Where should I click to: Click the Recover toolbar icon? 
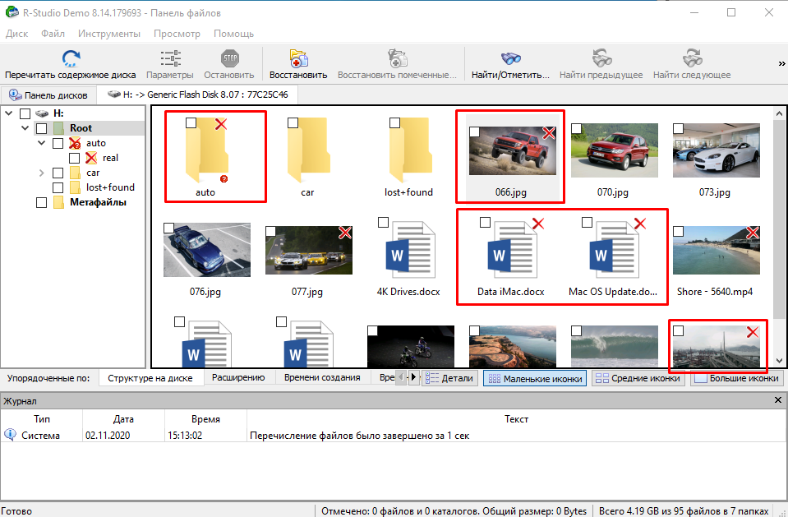coord(297,59)
